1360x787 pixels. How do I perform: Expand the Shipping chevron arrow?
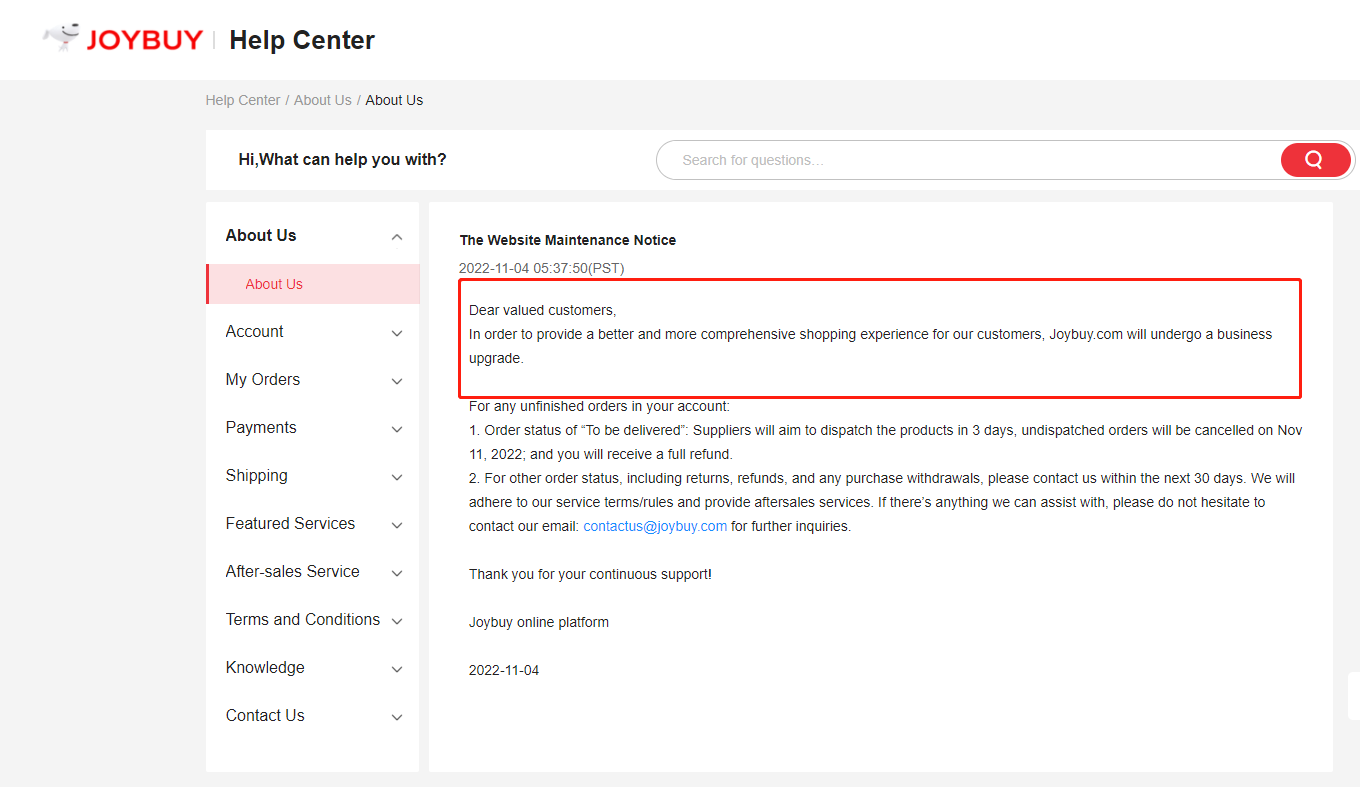pyautogui.click(x=397, y=477)
